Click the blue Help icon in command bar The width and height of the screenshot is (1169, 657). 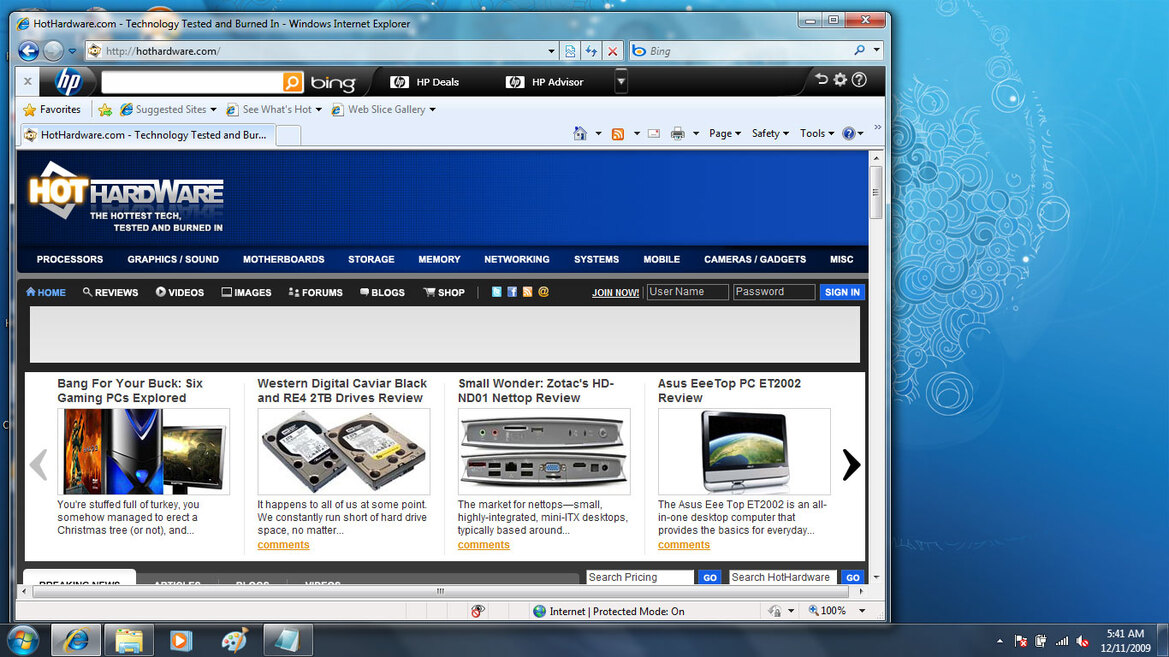tap(848, 133)
